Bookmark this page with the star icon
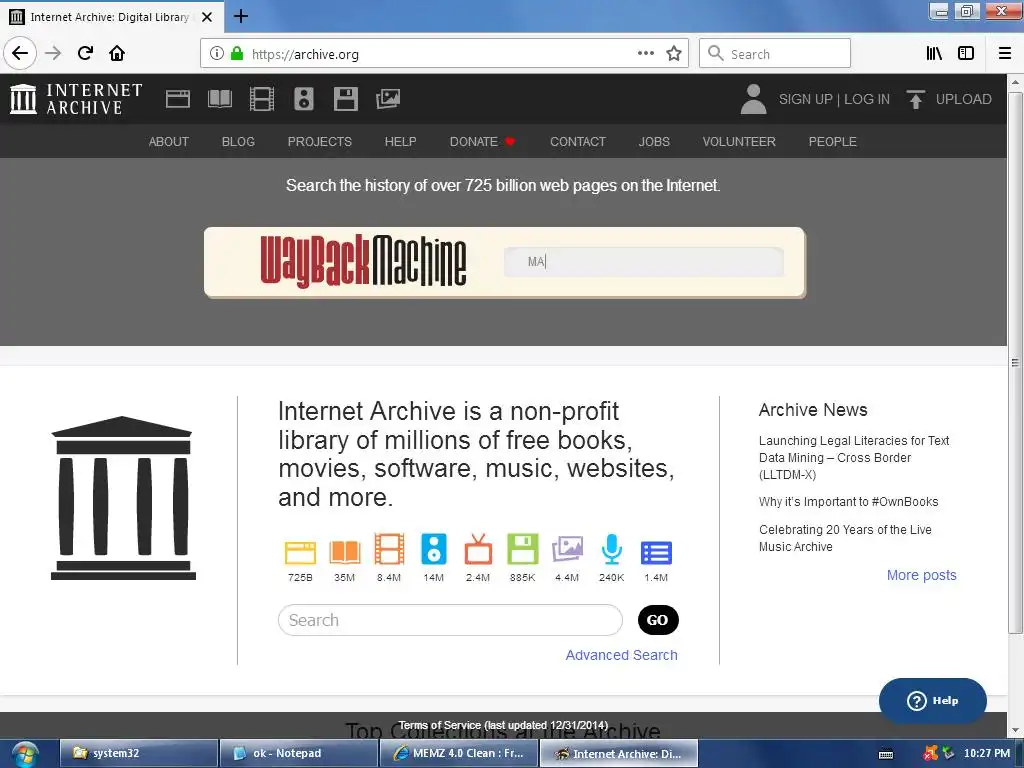 click(x=674, y=54)
